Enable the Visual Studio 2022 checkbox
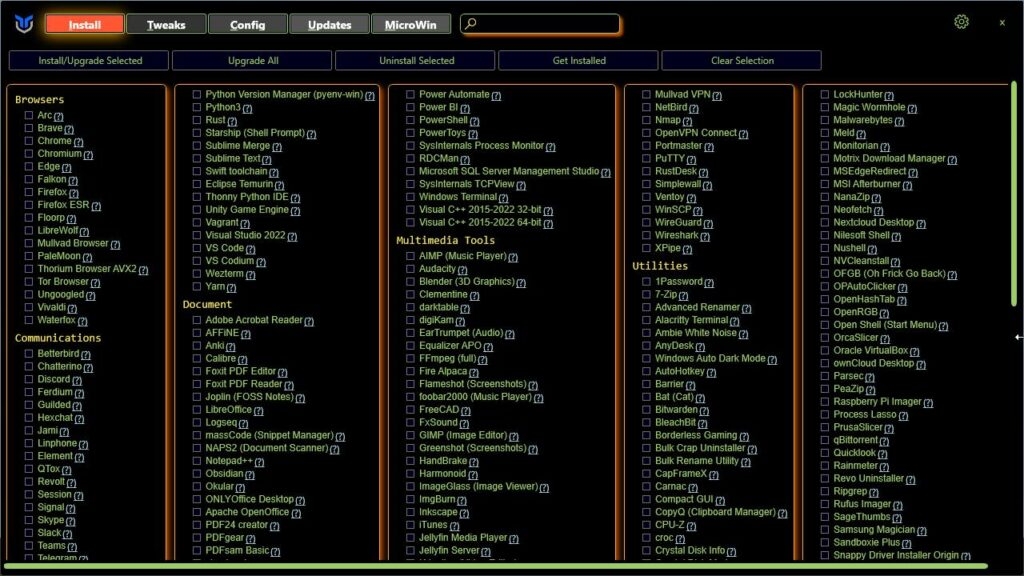 (197, 235)
